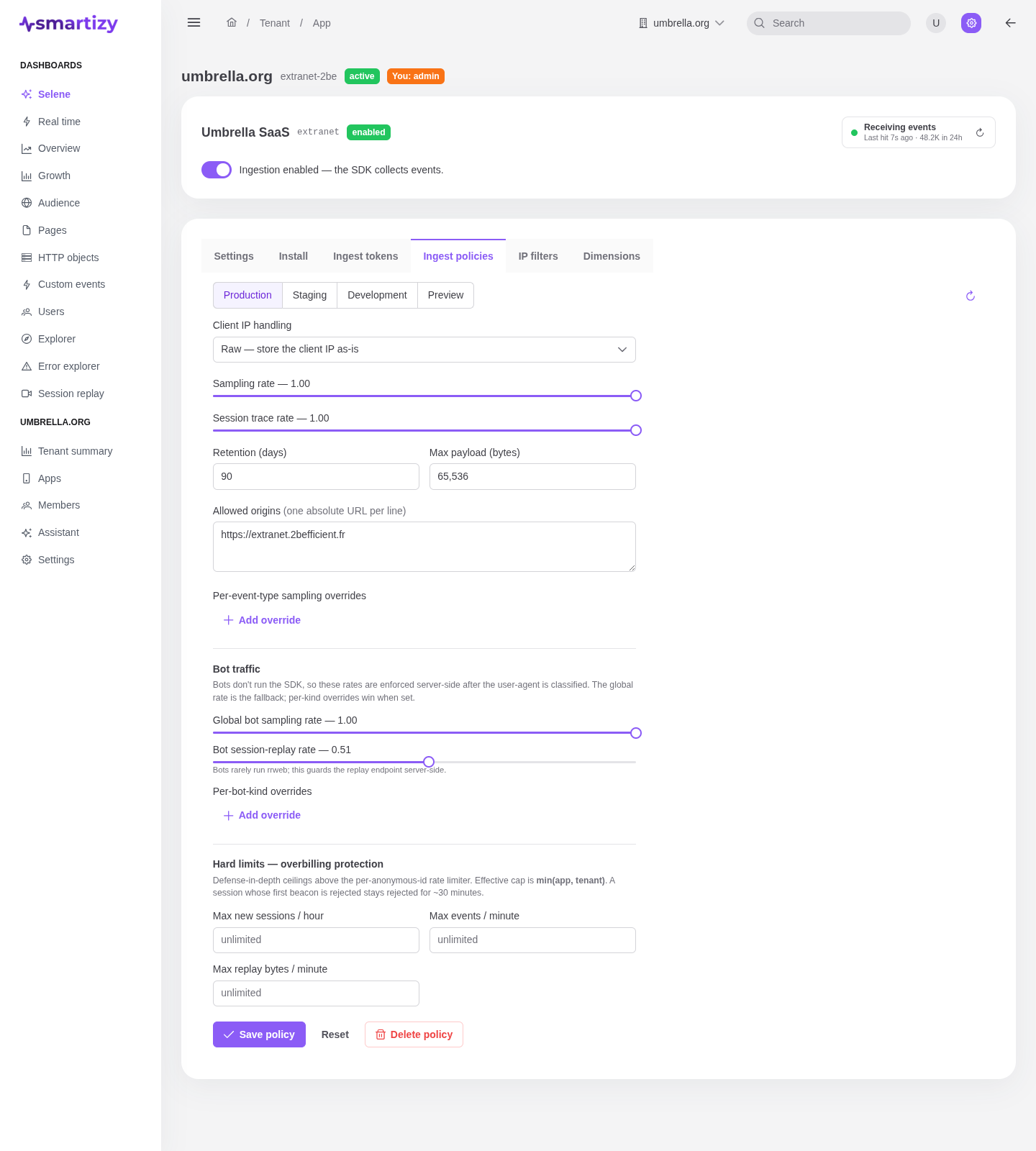Click the Allowed origins text area

click(424, 547)
